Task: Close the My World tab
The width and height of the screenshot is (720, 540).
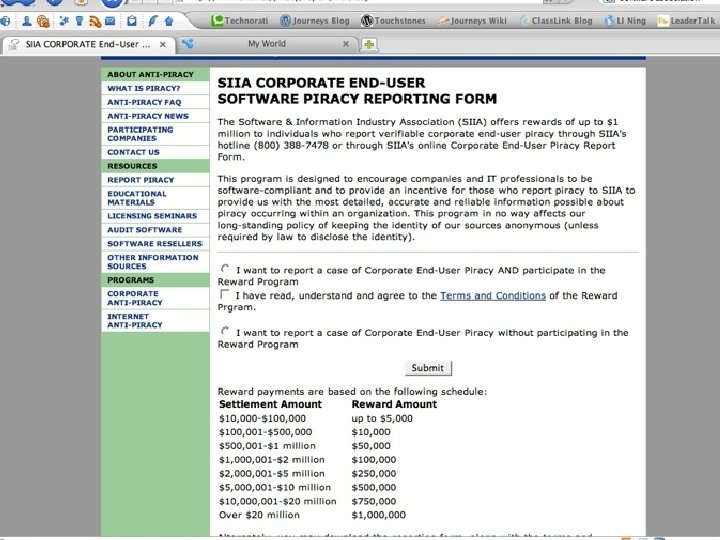Action: tap(346, 44)
